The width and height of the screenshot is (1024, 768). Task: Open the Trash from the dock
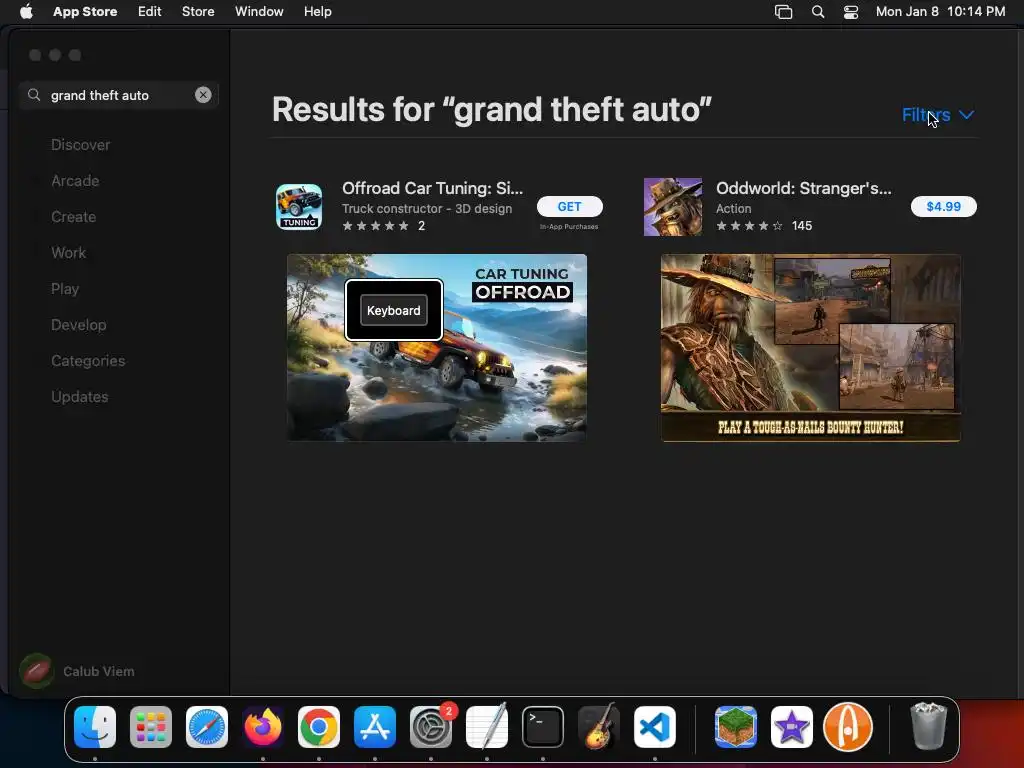[928, 727]
